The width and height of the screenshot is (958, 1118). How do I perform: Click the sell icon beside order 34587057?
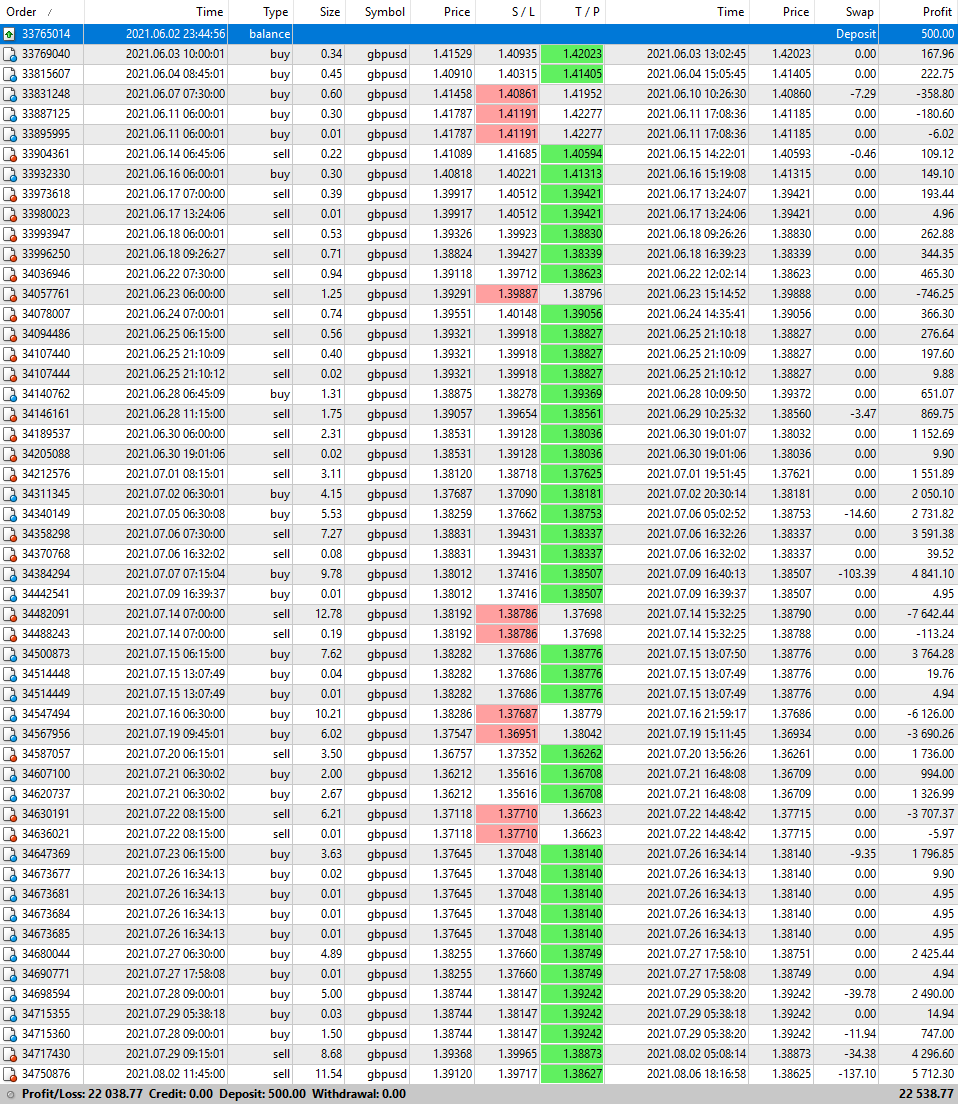pos(9,754)
